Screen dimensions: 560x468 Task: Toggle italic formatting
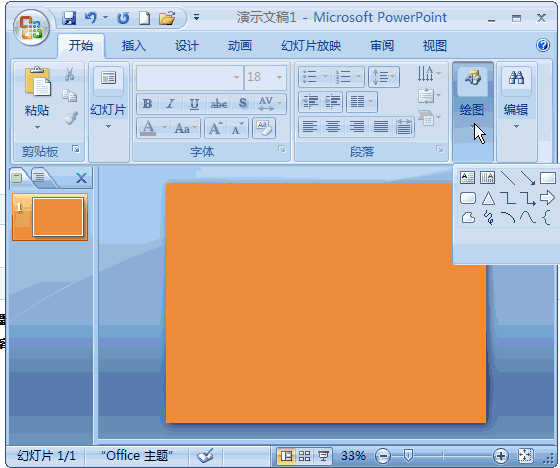click(170, 104)
